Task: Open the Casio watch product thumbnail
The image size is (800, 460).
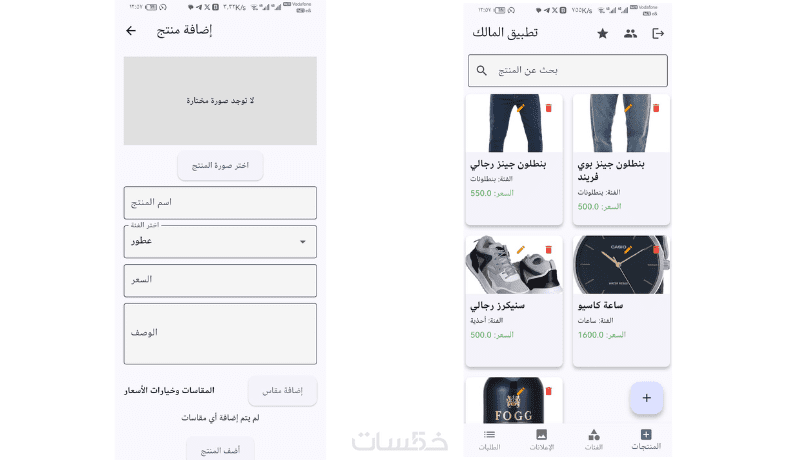Action: click(x=621, y=265)
